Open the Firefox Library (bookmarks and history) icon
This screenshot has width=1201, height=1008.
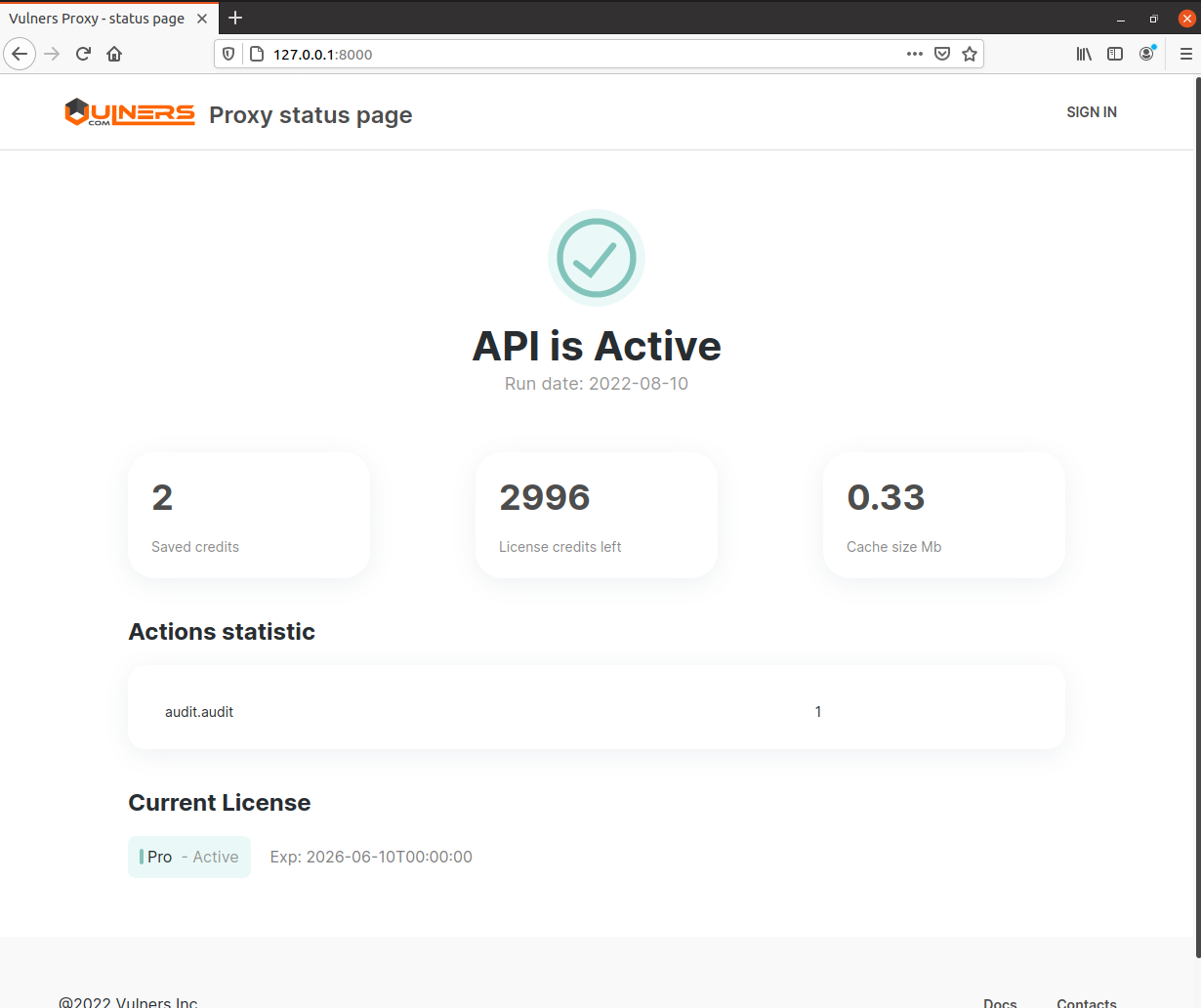1084,54
